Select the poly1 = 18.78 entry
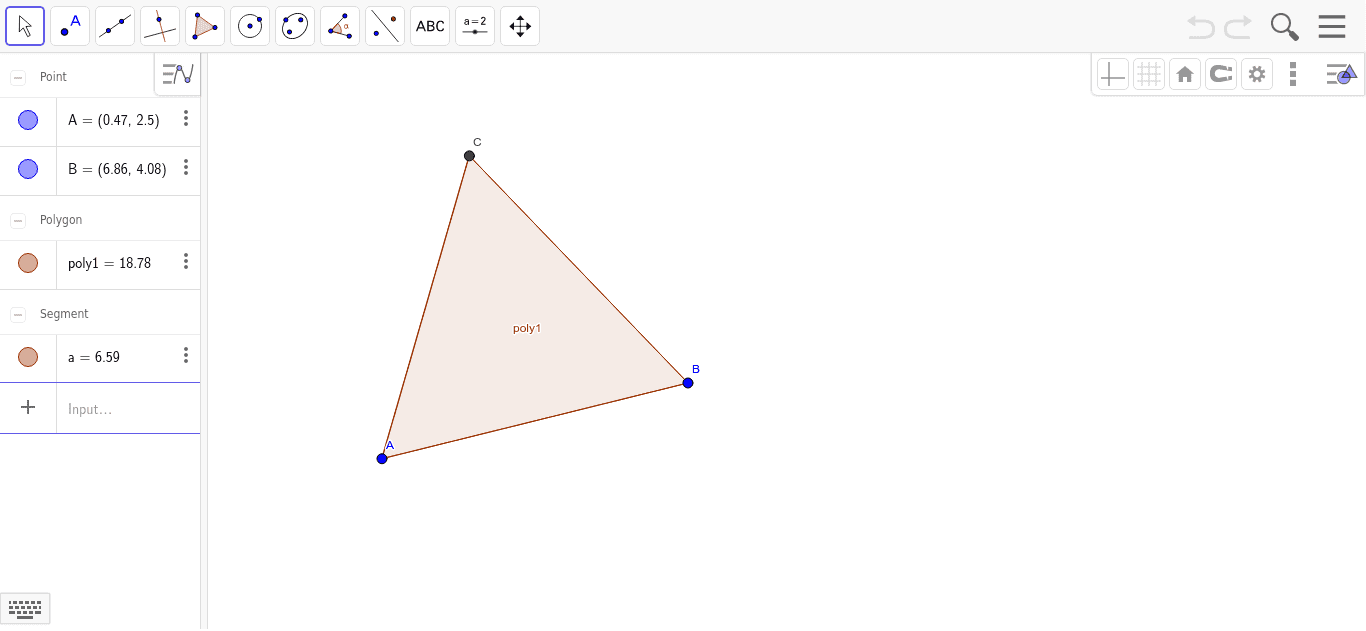The width and height of the screenshot is (1366, 631). [x=109, y=263]
